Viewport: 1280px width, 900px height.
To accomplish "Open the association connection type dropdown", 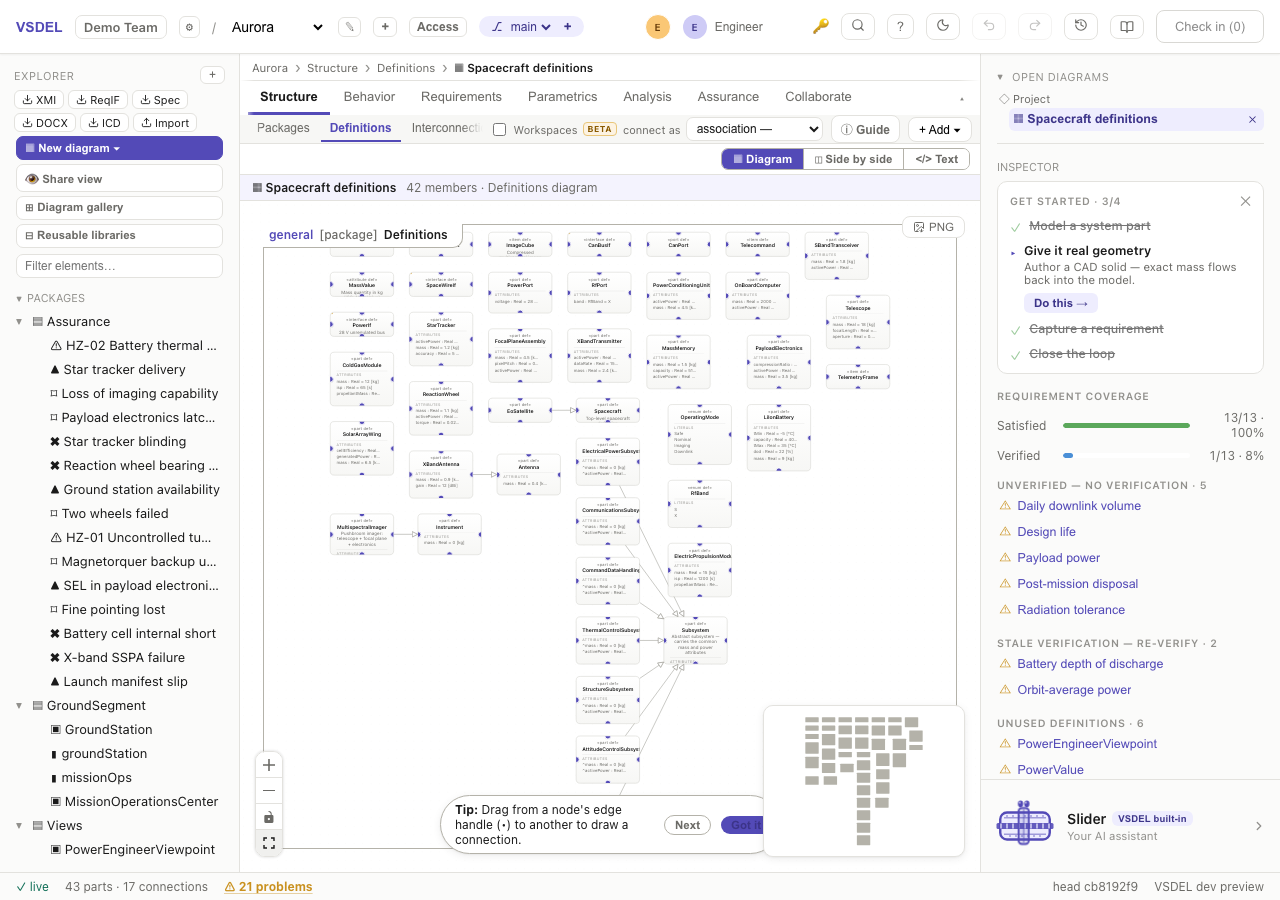I will click(754, 129).
